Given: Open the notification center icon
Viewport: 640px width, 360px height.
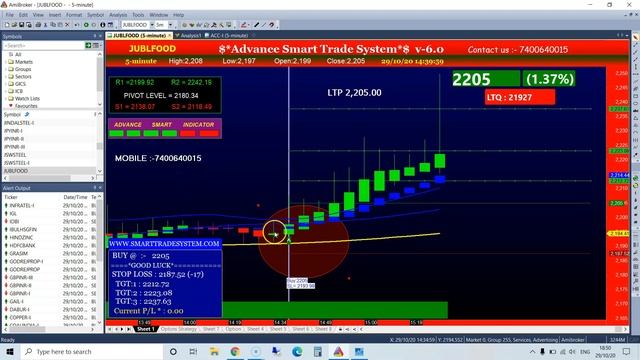Looking at the screenshot, I should coord(627,351).
